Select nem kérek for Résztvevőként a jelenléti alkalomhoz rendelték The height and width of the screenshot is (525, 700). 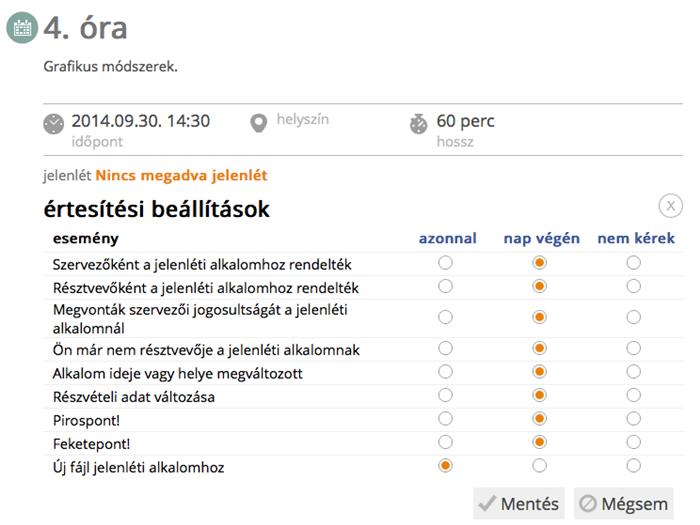[633, 286]
